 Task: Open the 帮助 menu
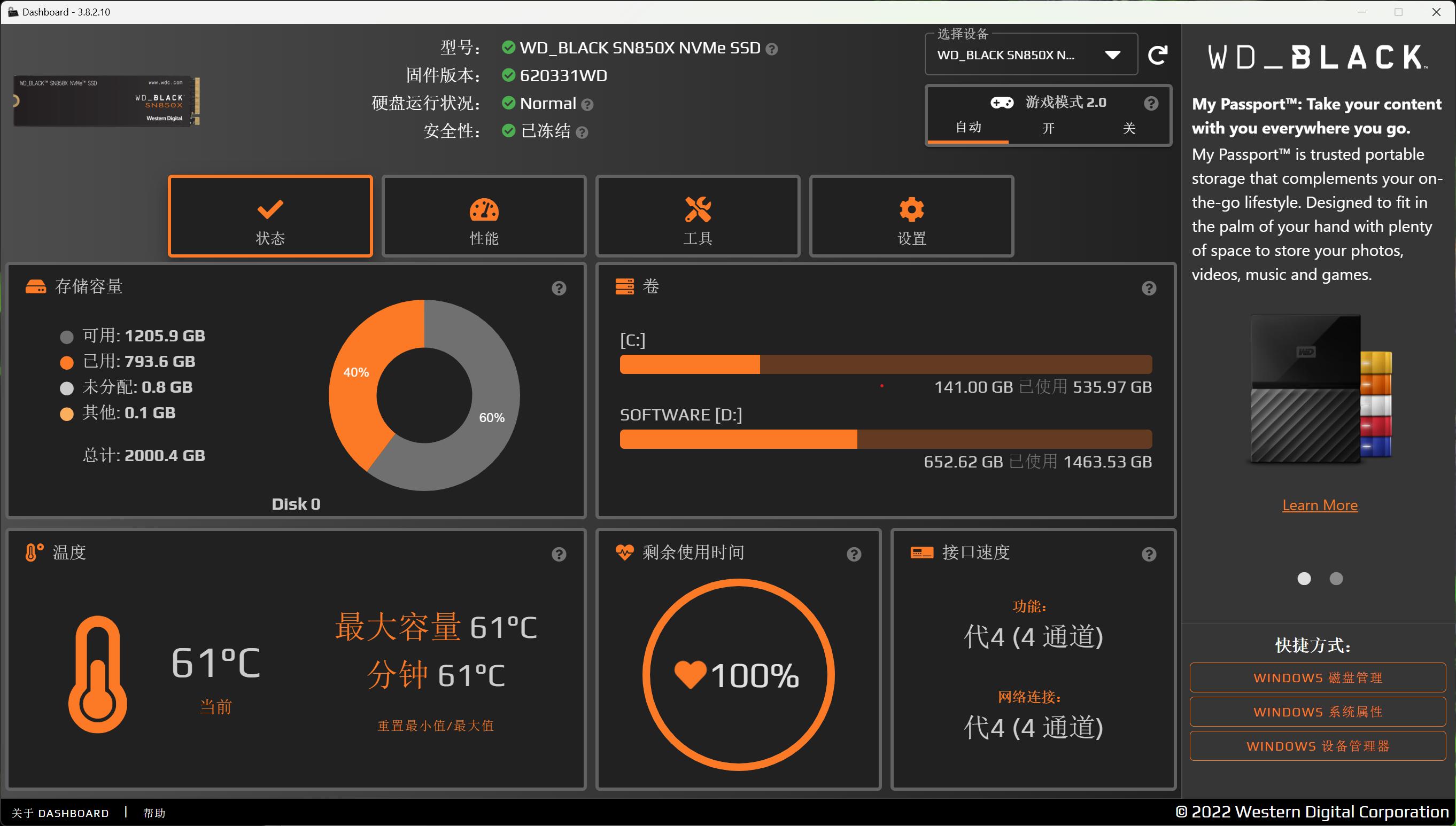pos(154,813)
